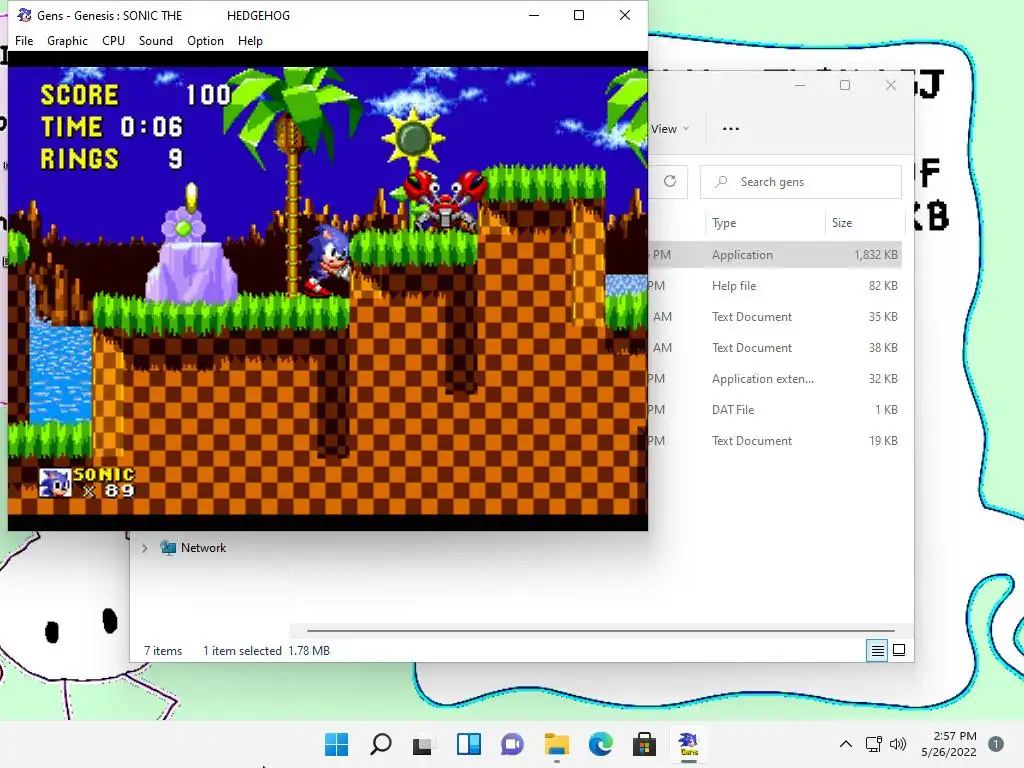Click the Network computer icon in navigation pane

coord(168,547)
